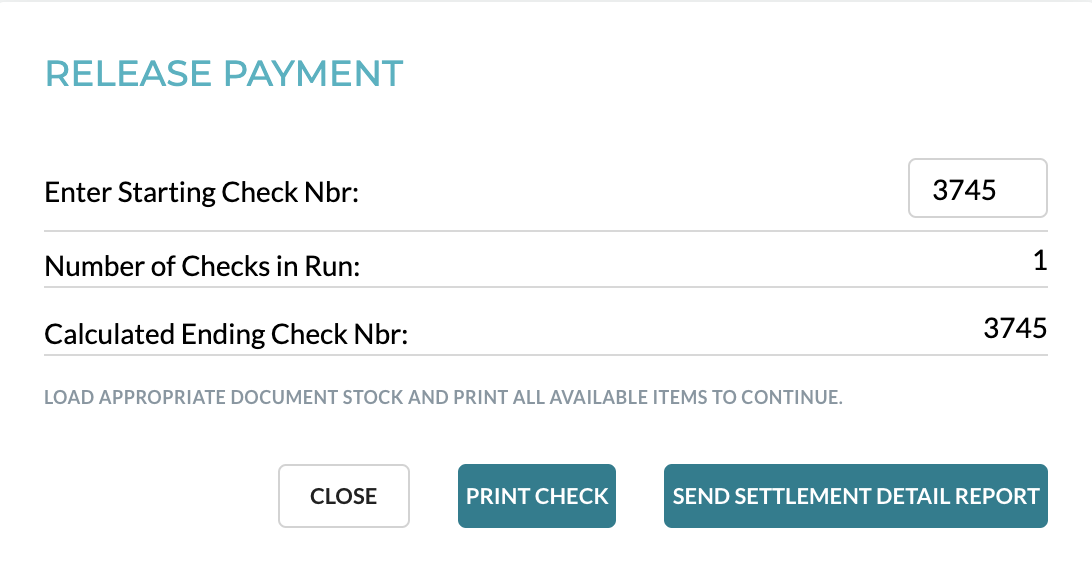Click the ending check number value

pos(1015,328)
